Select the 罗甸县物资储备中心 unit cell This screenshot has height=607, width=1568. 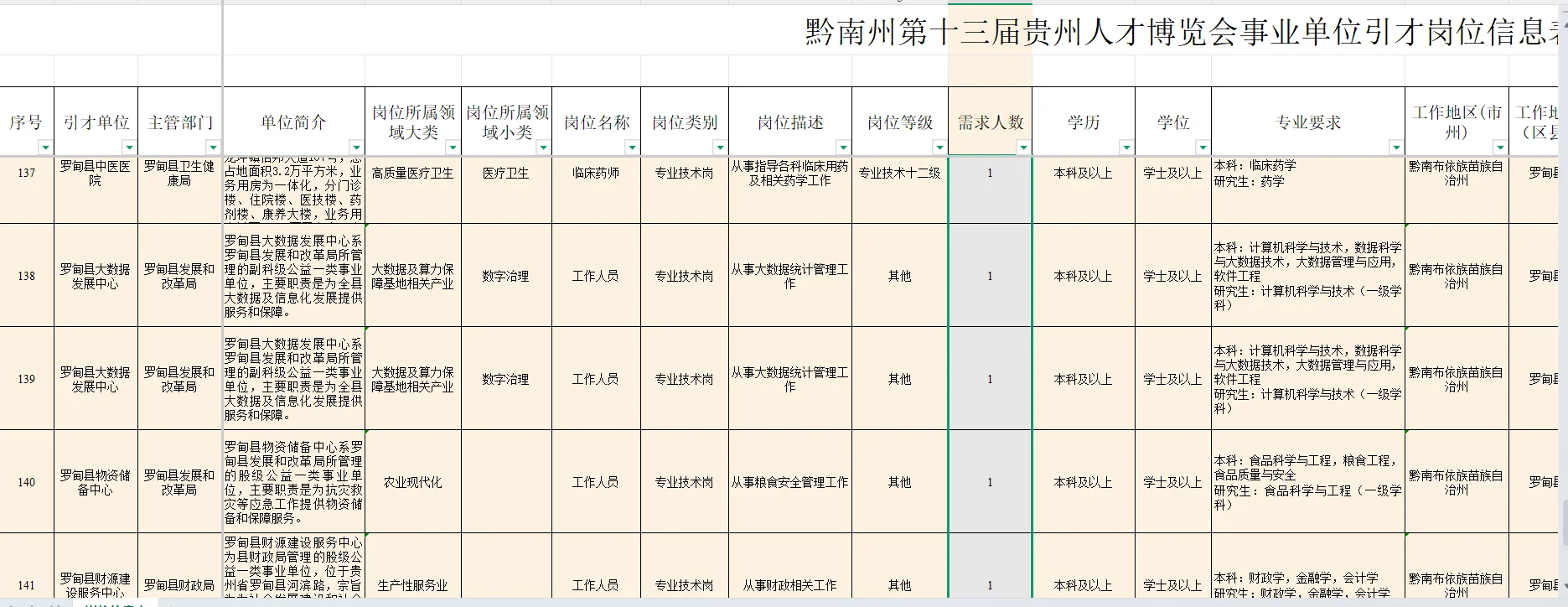96,481
